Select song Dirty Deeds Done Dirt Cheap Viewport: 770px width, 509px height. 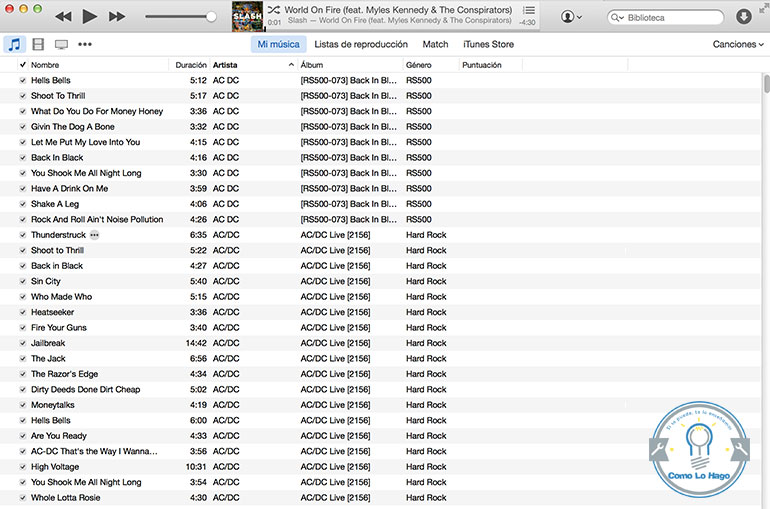coord(85,390)
